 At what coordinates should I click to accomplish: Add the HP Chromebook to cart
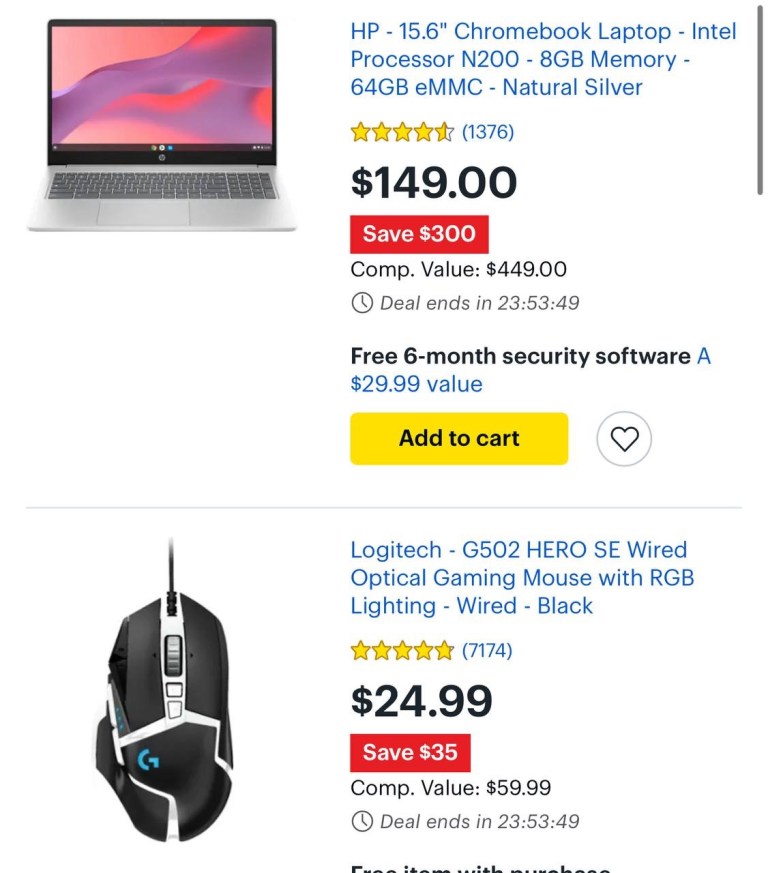point(459,438)
